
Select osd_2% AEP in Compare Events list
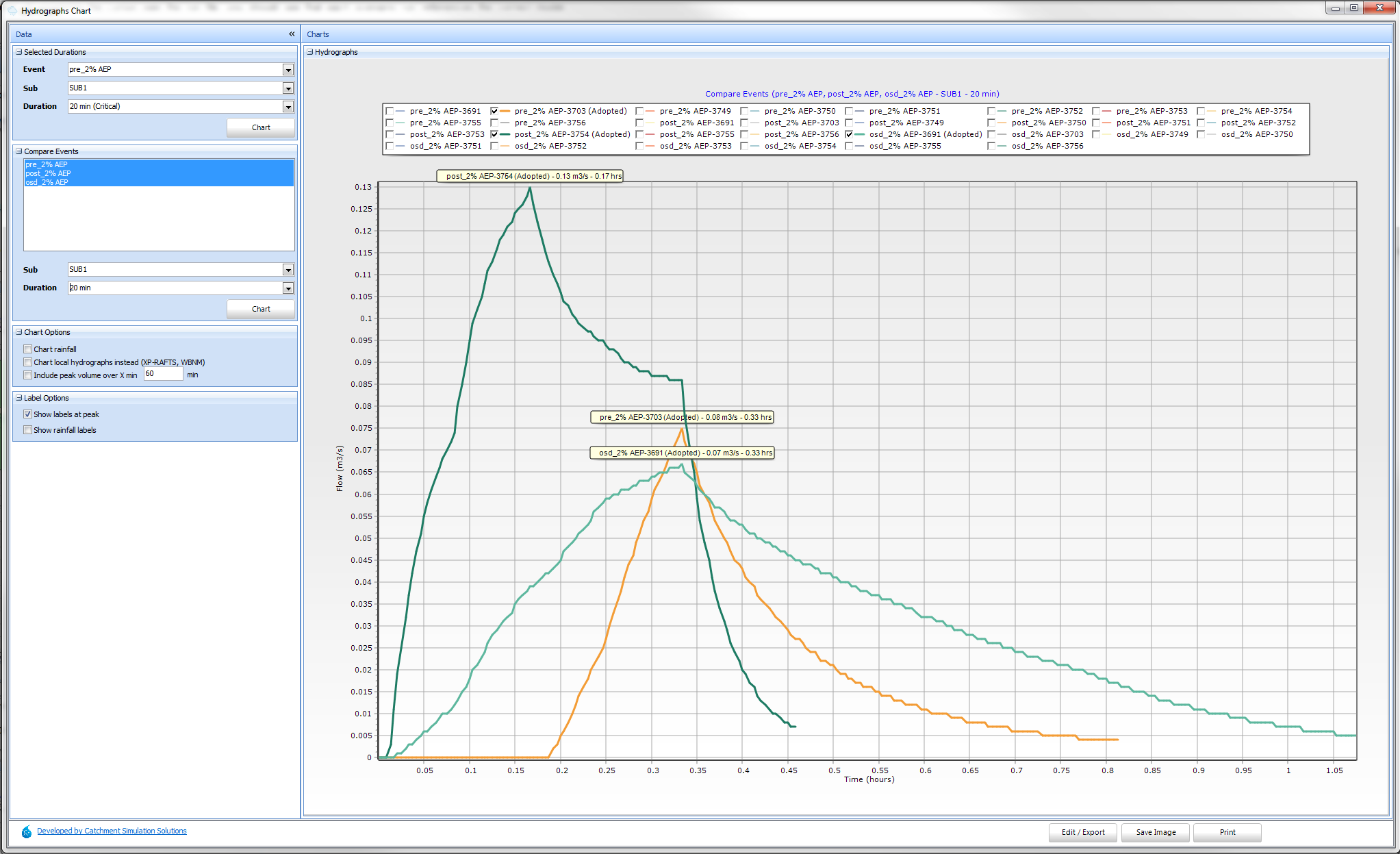pyautogui.click(x=47, y=182)
